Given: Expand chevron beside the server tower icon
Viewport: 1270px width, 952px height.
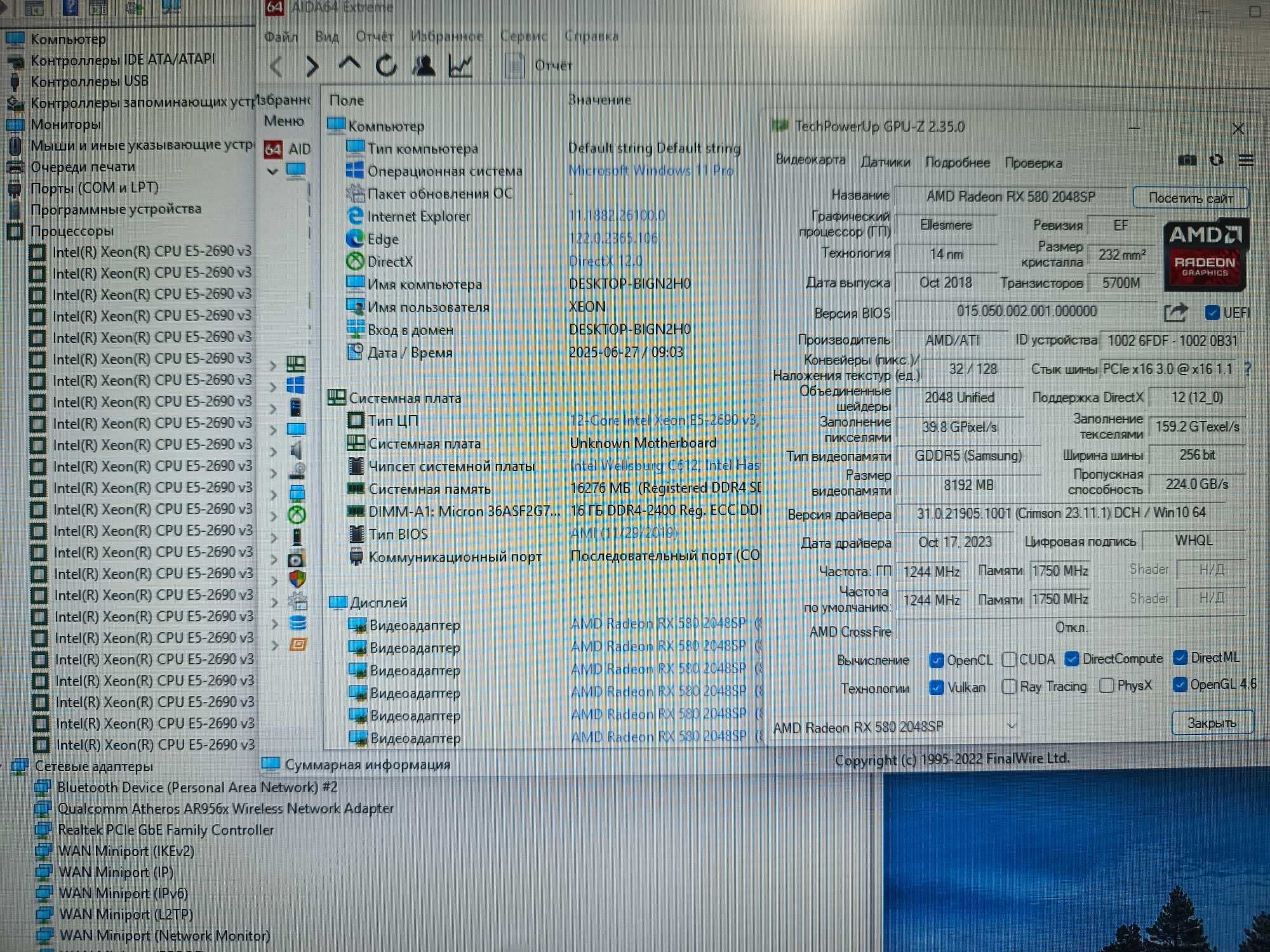Looking at the screenshot, I should pos(273,409).
